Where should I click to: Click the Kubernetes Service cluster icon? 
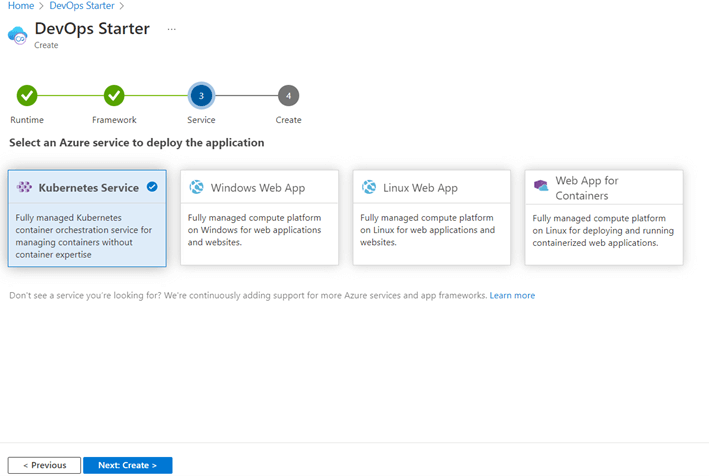click(24, 187)
